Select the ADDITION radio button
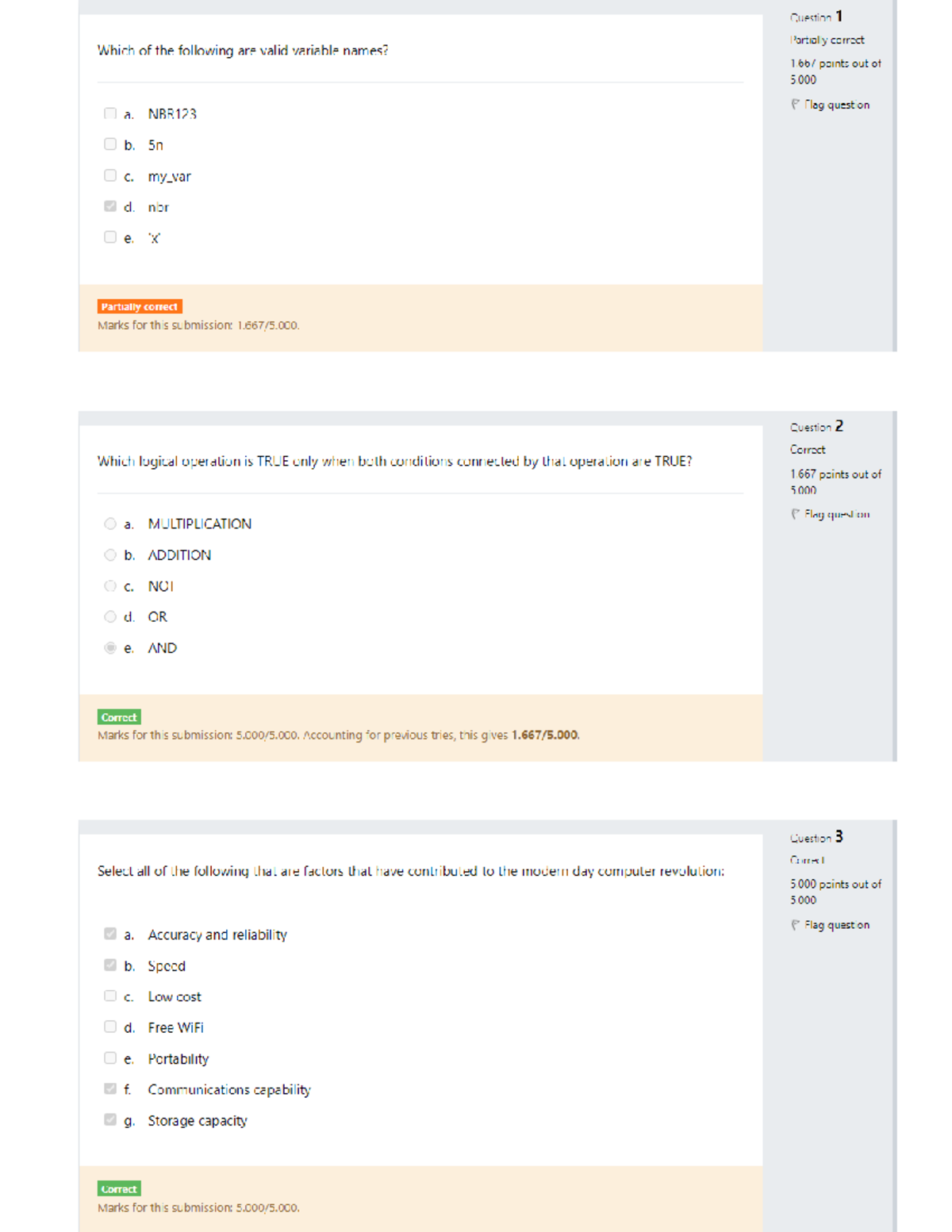Screen dimensions: 952x1232 [110, 554]
